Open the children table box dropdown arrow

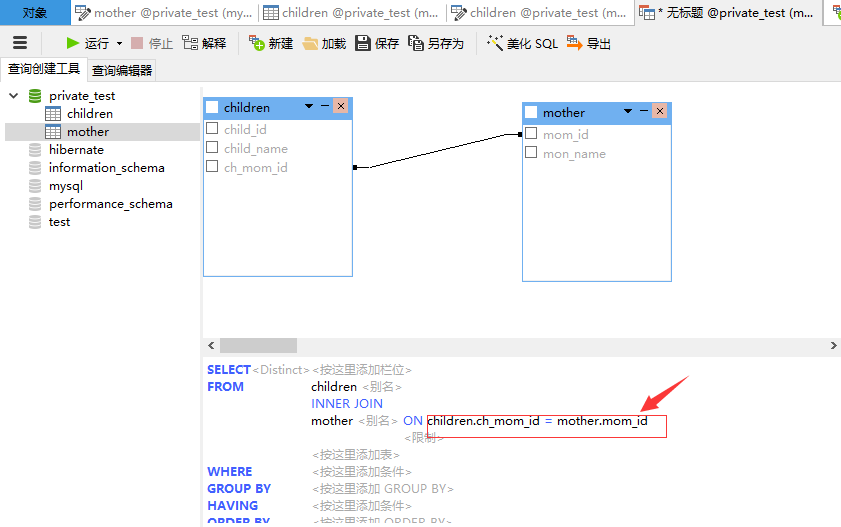coord(309,106)
